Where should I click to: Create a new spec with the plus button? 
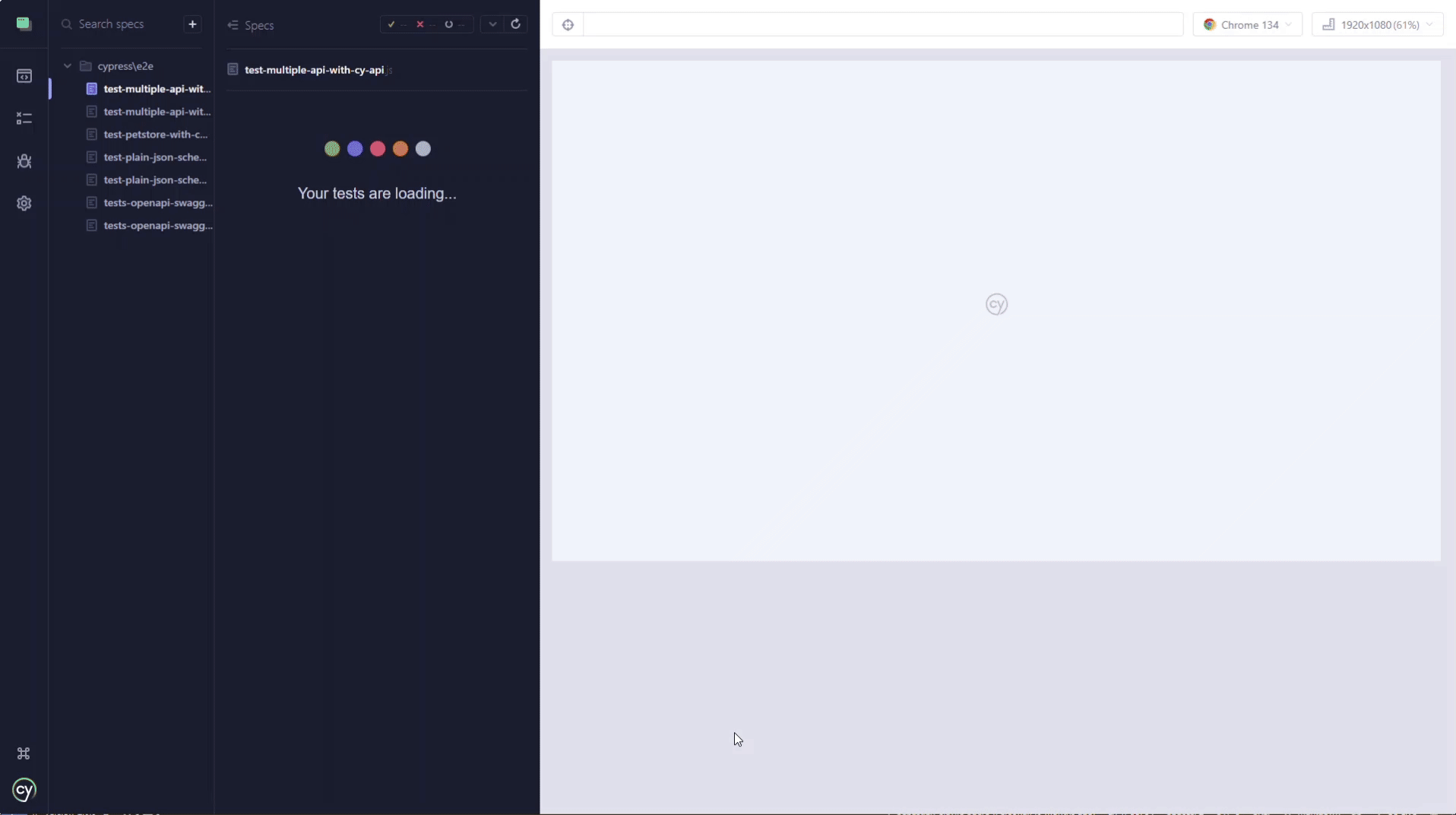pyautogui.click(x=192, y=24)
